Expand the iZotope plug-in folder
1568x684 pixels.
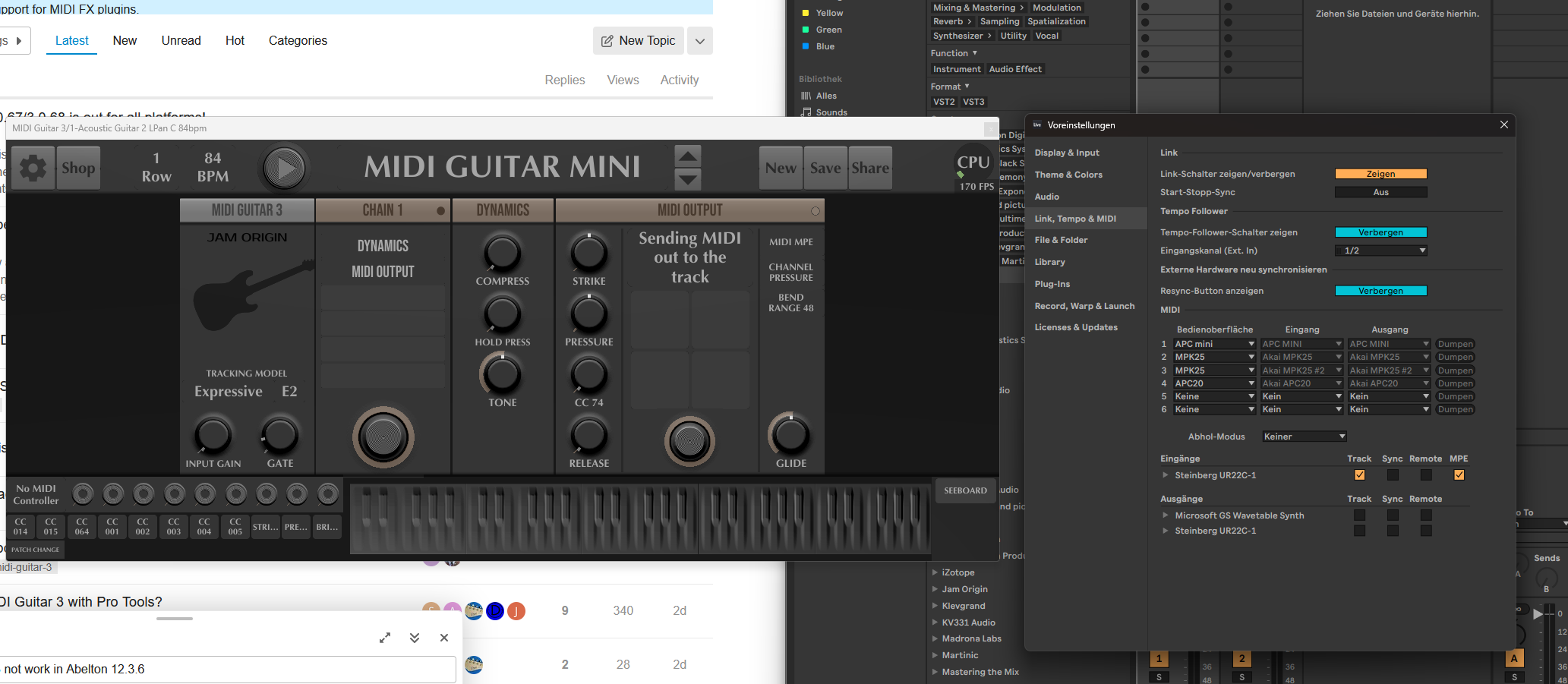click(x=935, y=572)
